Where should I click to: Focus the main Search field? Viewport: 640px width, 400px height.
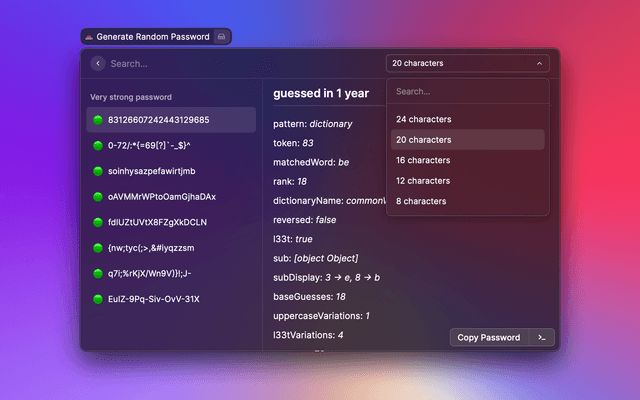[240, 63]
